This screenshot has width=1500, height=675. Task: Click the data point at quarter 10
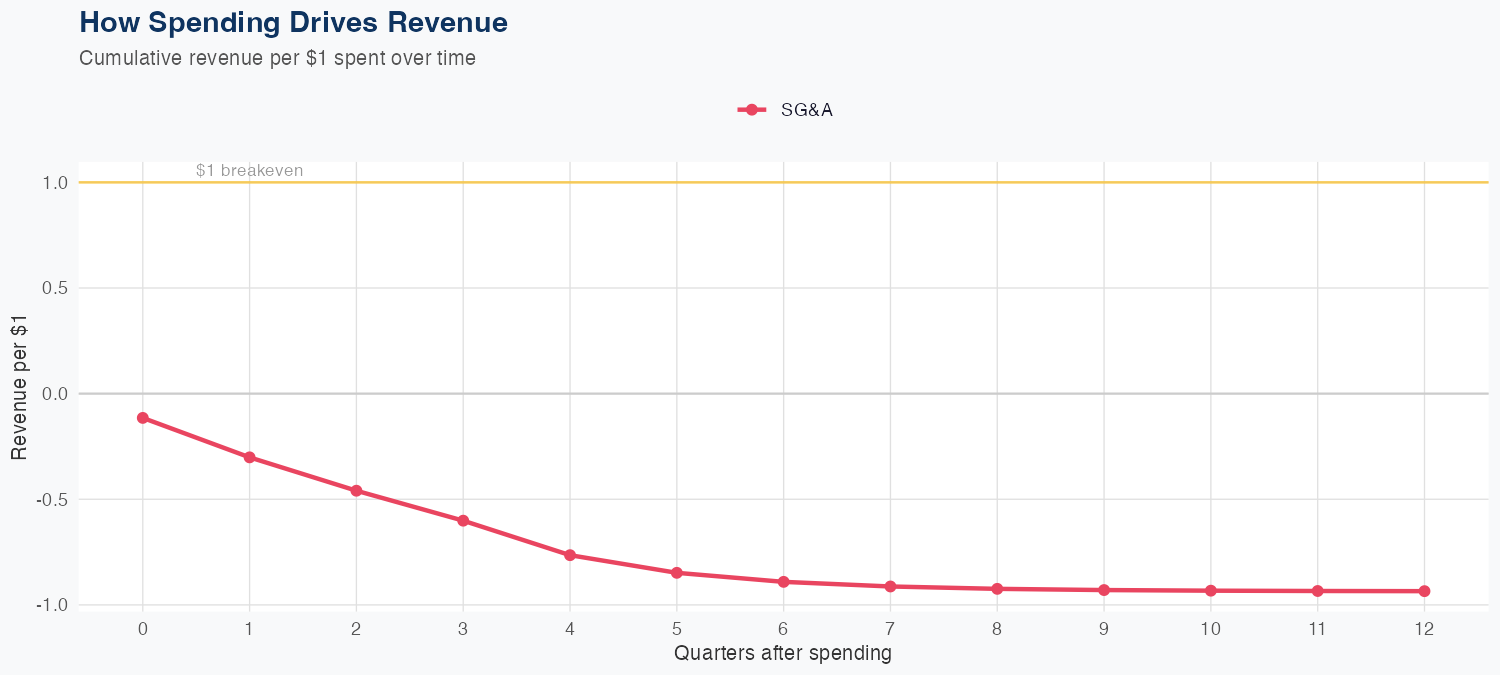click(x=1211, y=591)
